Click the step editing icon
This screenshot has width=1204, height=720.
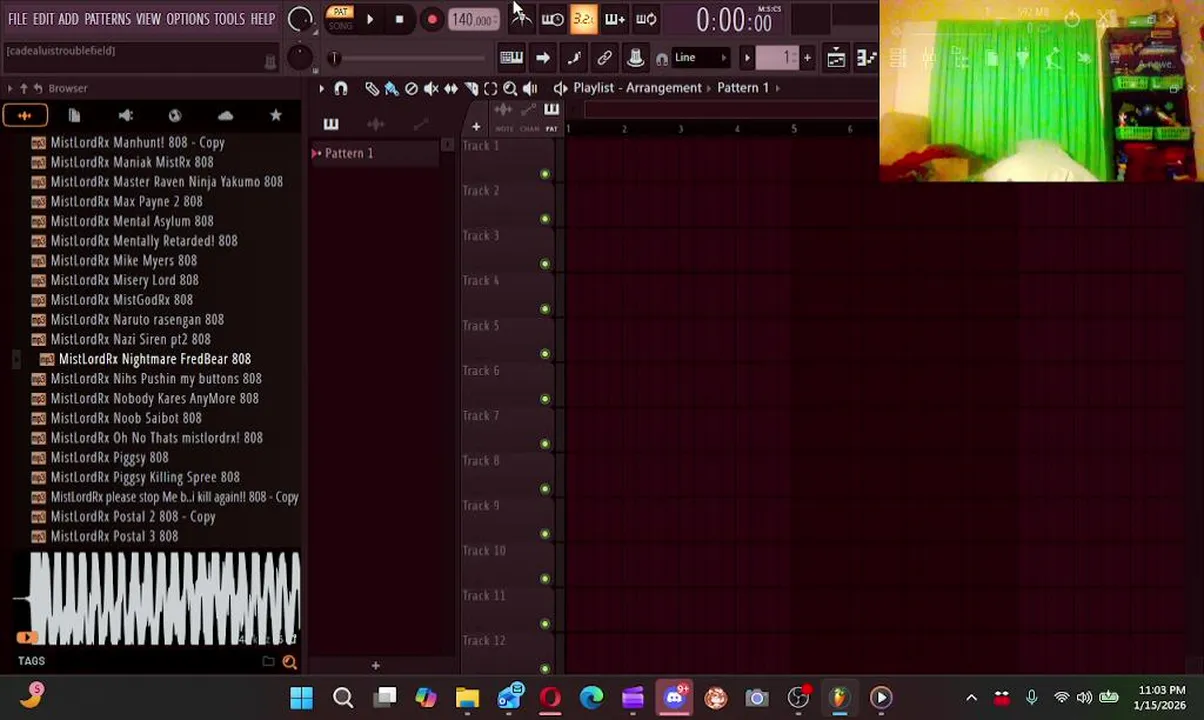click(x=574, y=58)
